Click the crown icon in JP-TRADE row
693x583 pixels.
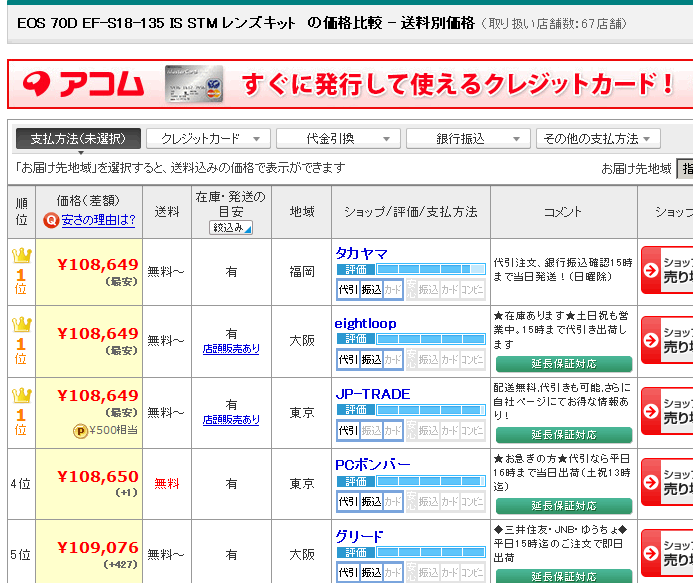pos(21,395)
